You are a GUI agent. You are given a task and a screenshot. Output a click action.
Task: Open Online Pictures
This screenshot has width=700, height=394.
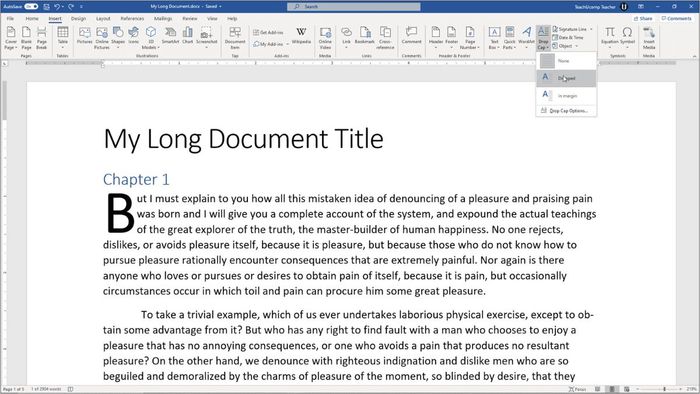tap(102, 37)
